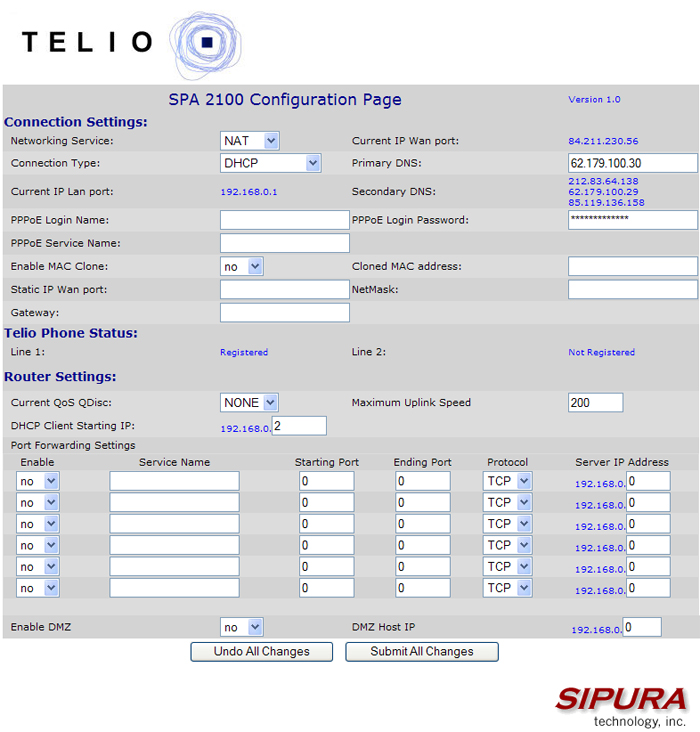
Task: Open the Connection Type DHCP dropdown
Action: click(x=270, y=163)
